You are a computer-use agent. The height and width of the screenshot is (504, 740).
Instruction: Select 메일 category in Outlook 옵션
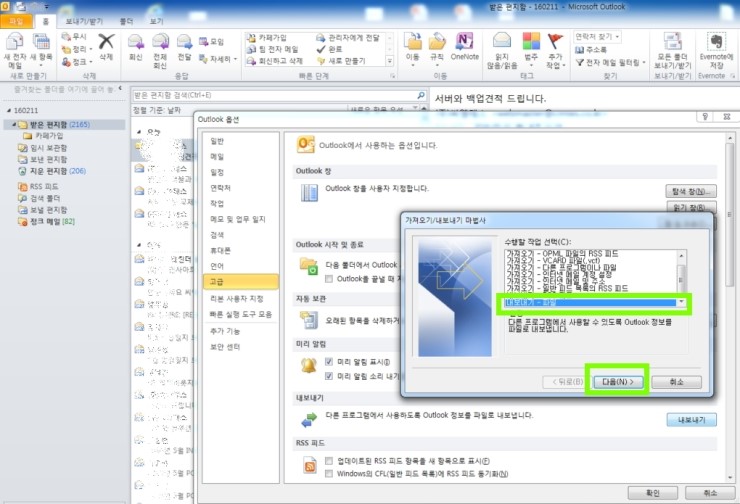click(241, 157)
